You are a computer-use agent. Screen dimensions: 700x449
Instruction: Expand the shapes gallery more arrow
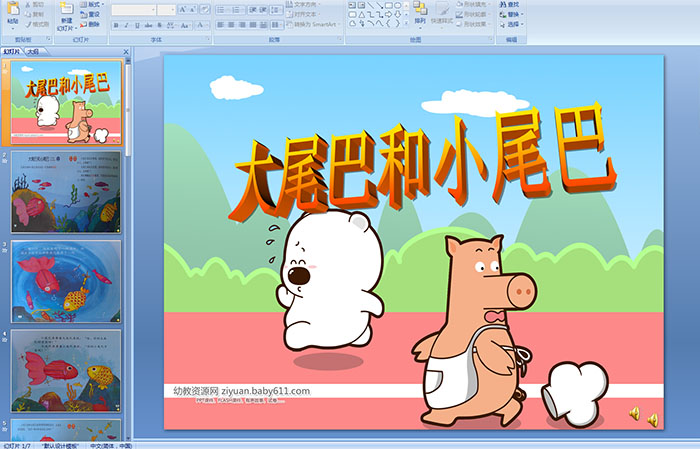(406, 23)
